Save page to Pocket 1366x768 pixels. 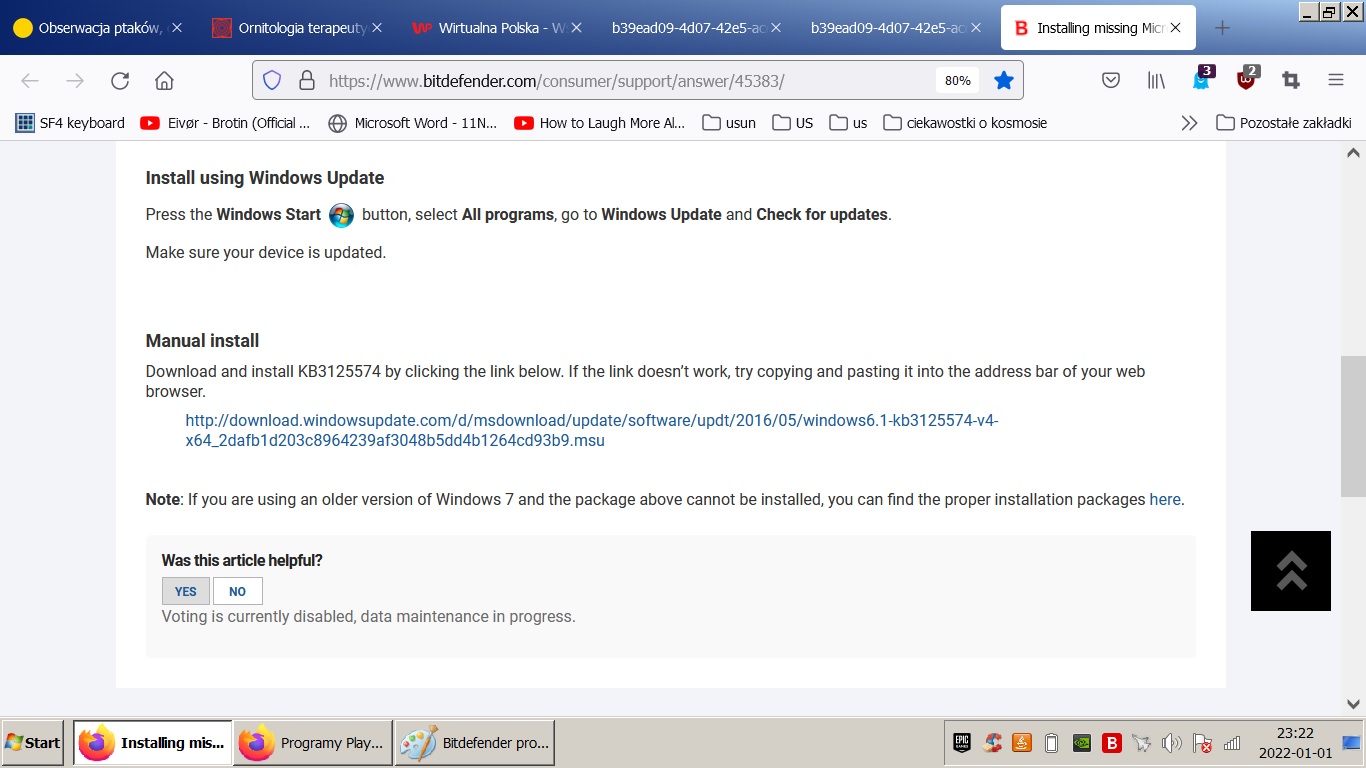(1110, 81)
